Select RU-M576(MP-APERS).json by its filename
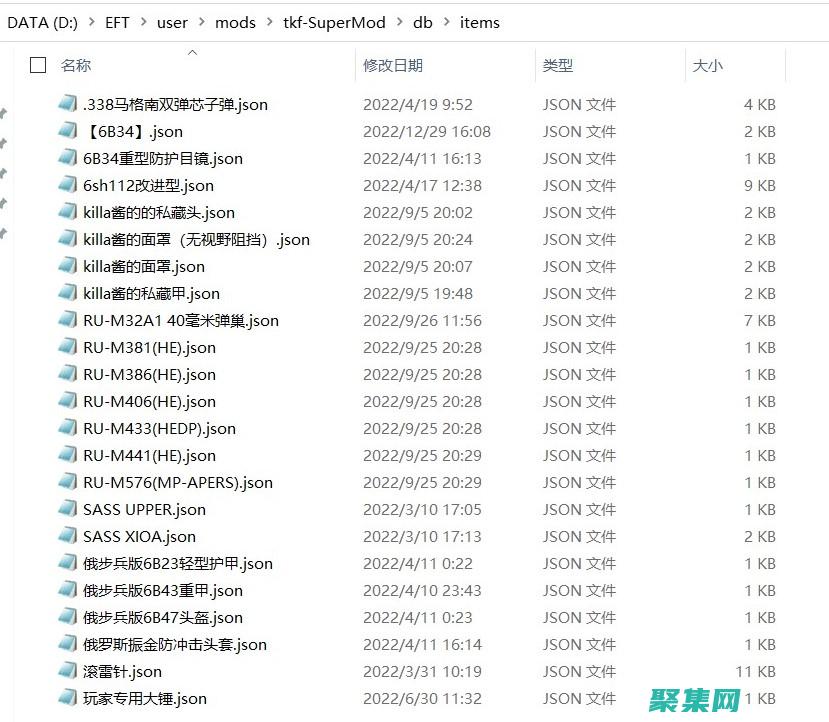This screenshot has height=722, width=829. (x=176, y=482)
